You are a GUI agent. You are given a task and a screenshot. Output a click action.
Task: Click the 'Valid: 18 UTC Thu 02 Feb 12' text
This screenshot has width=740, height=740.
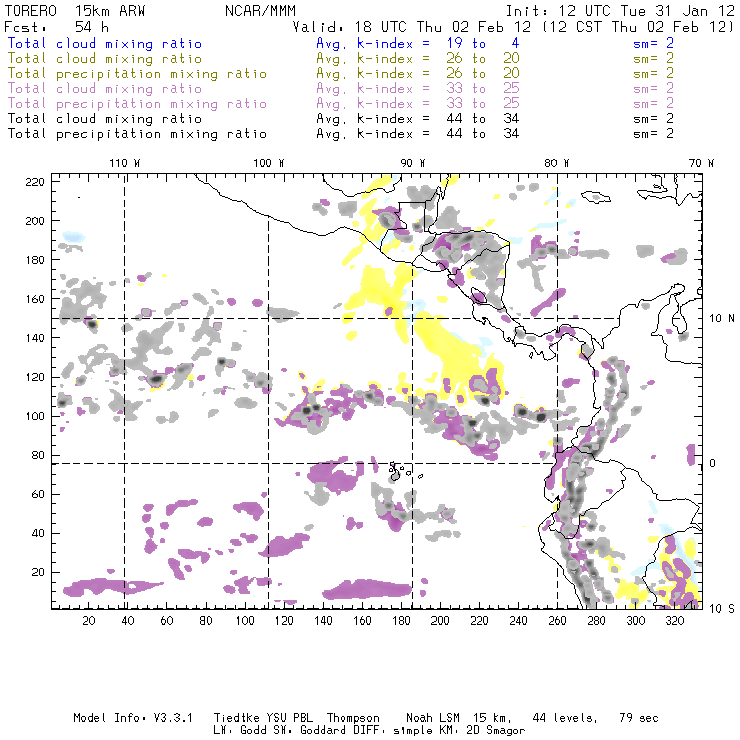click(412, 27)
